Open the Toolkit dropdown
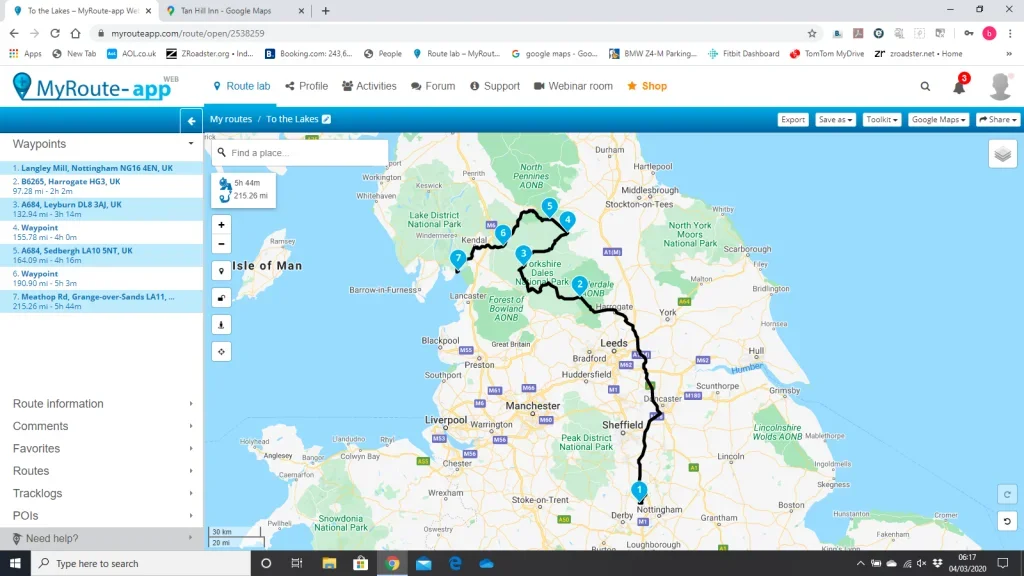This screenshot has width=1024, height=576. coord(882,120)
